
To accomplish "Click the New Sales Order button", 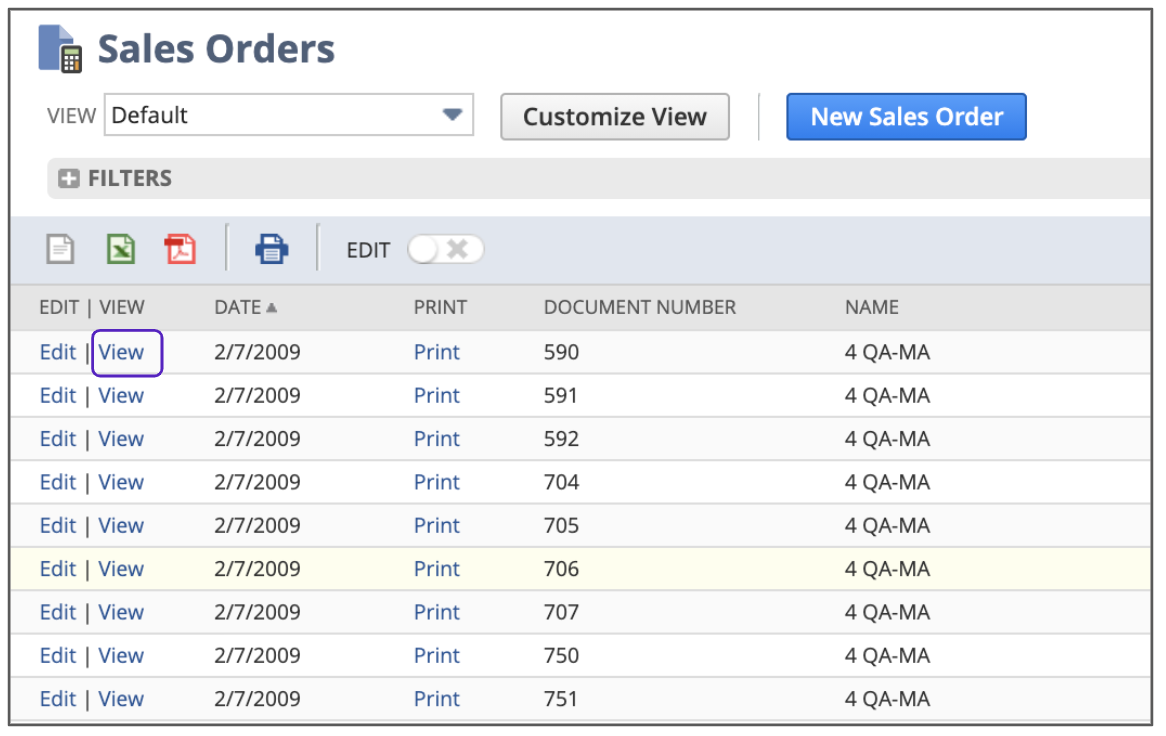I will (906, 117).
